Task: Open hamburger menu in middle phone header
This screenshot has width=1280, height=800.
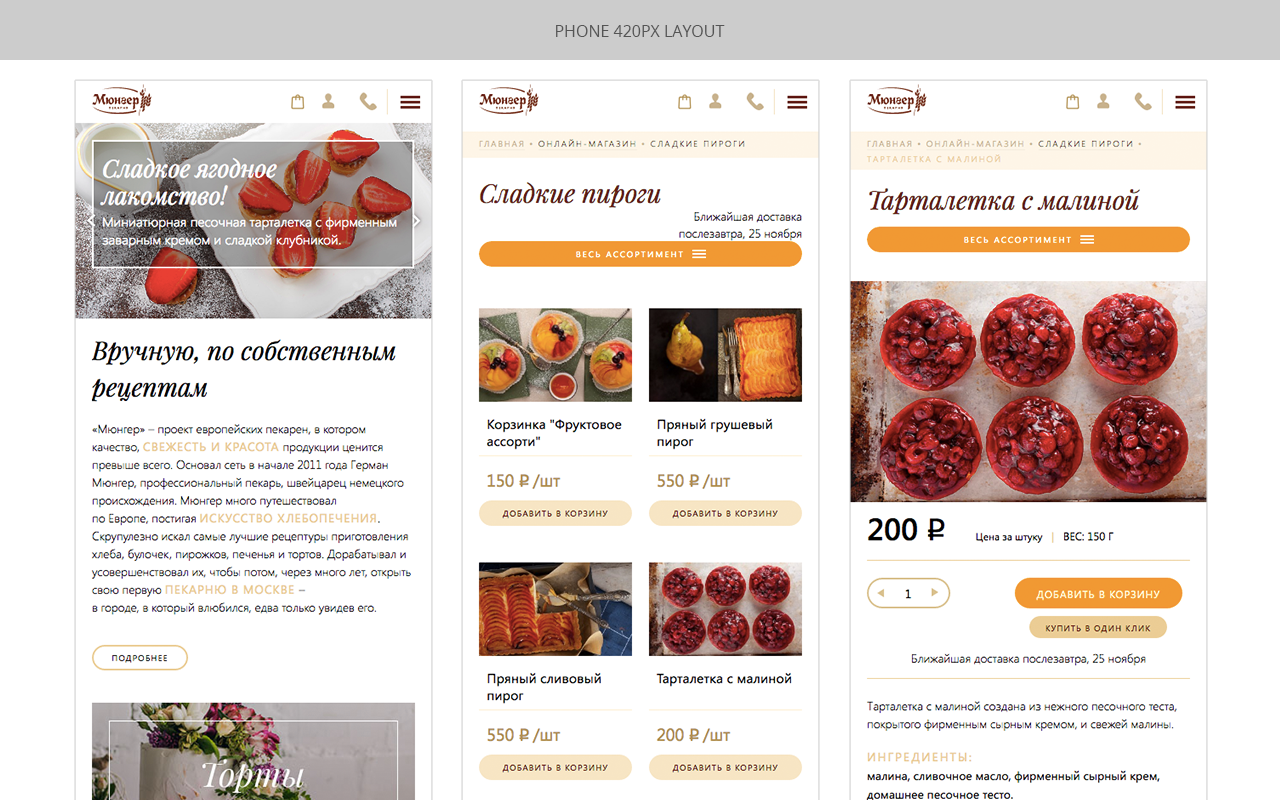Action: point(797,102)
